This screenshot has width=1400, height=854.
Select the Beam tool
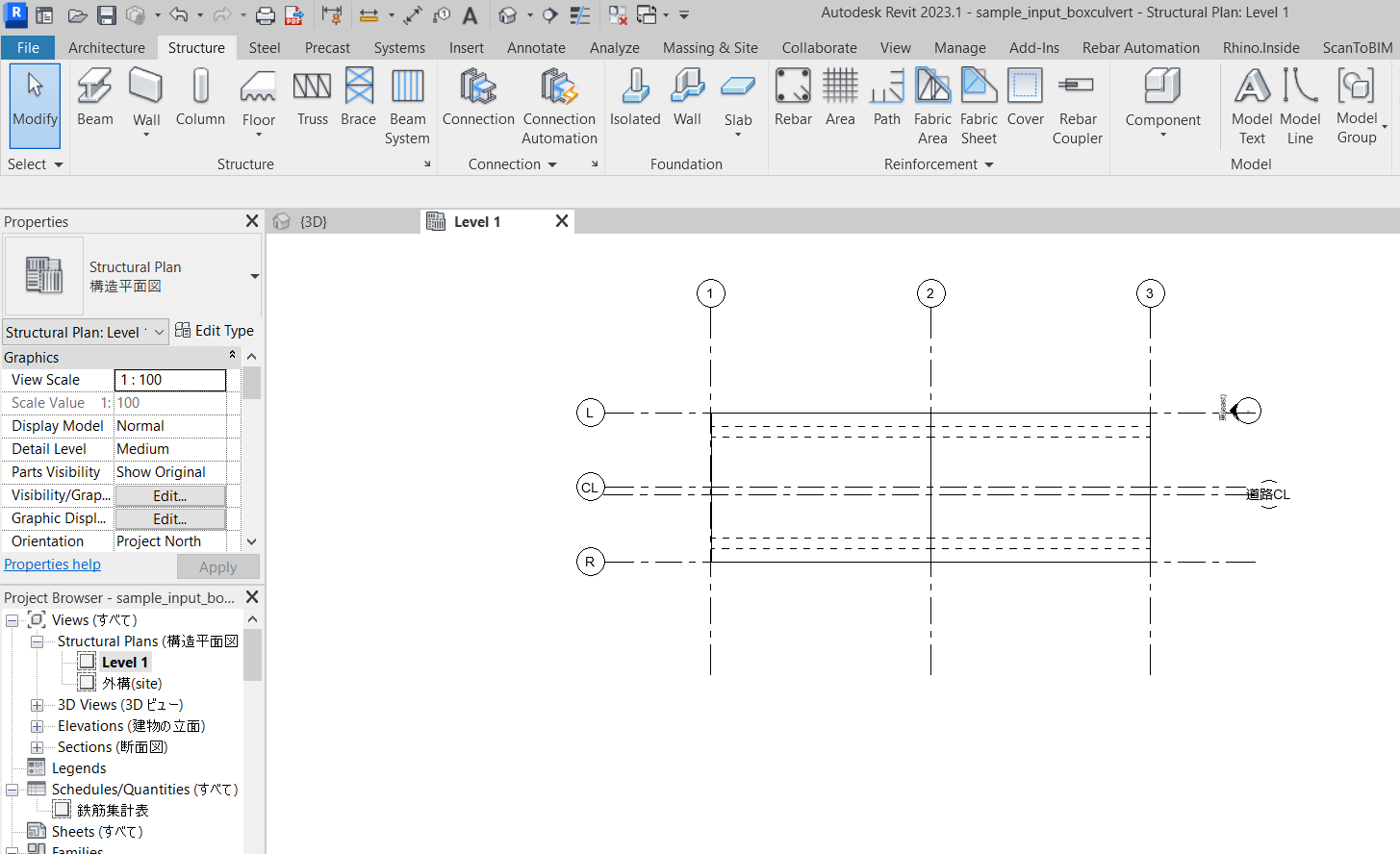pyautogui.click(x=94, y=96)
